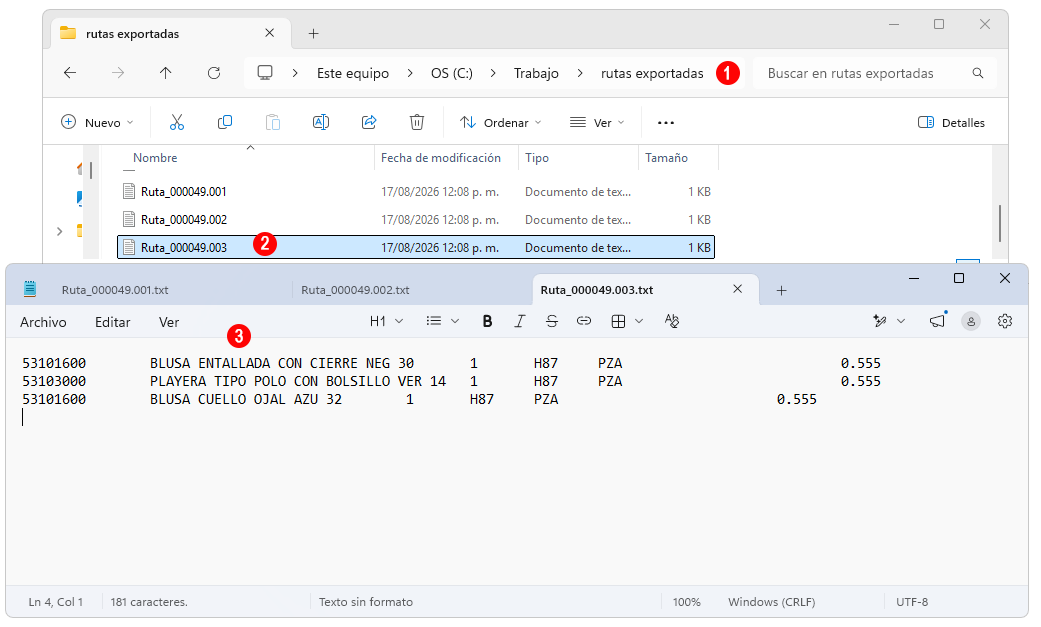
Task: Expand the navigation pane folder chevron
Action: 60,231
